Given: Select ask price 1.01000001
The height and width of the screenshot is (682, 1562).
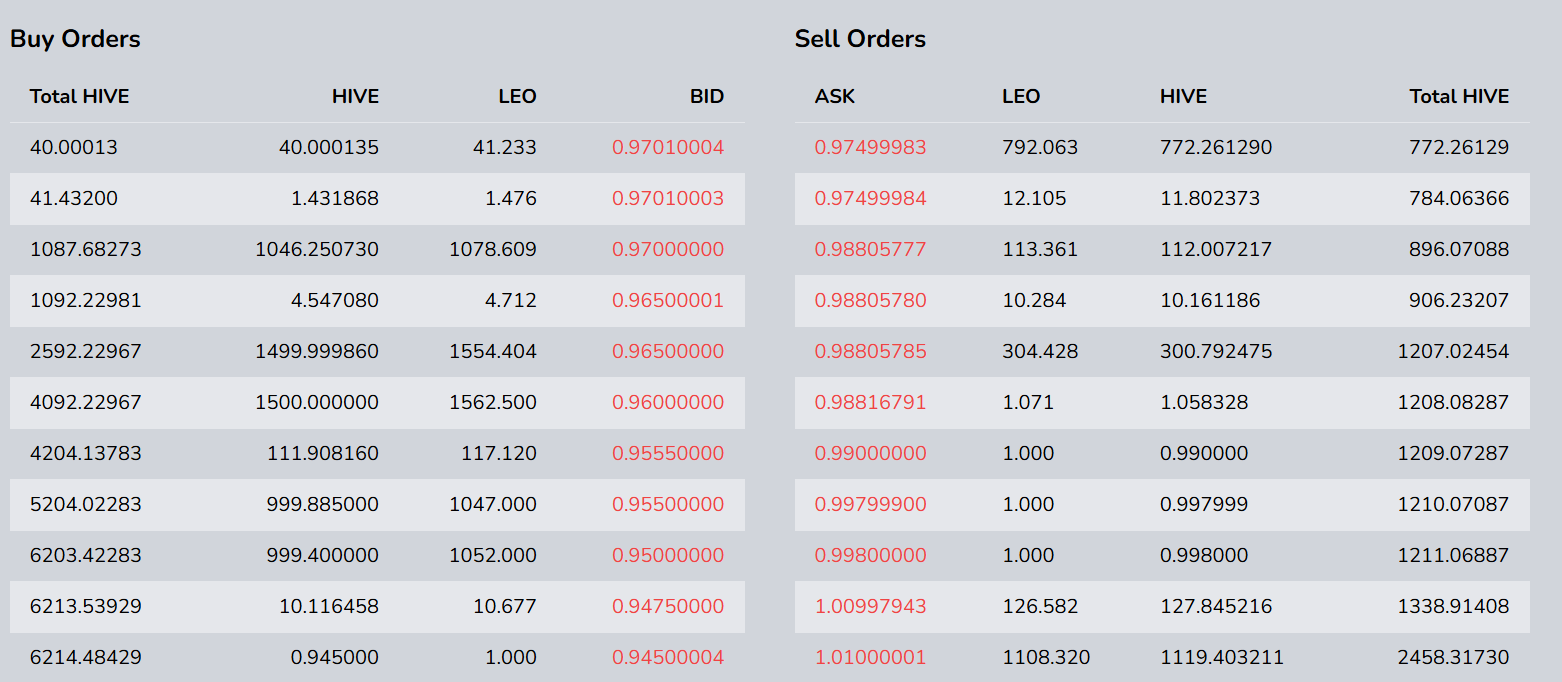Looking at the screenshot, I should 870,658.
